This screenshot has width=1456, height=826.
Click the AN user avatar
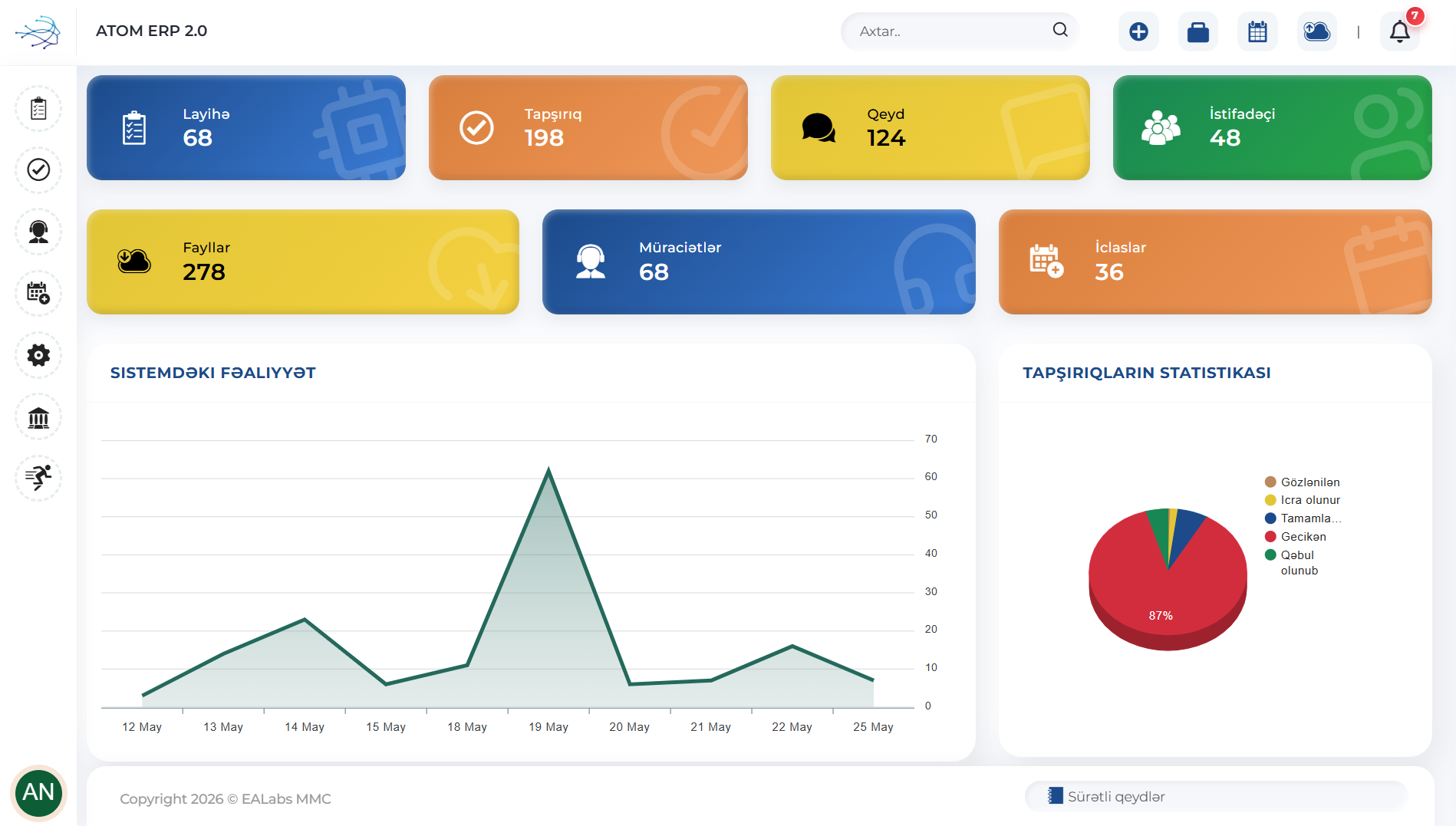(x=38, y=792)
